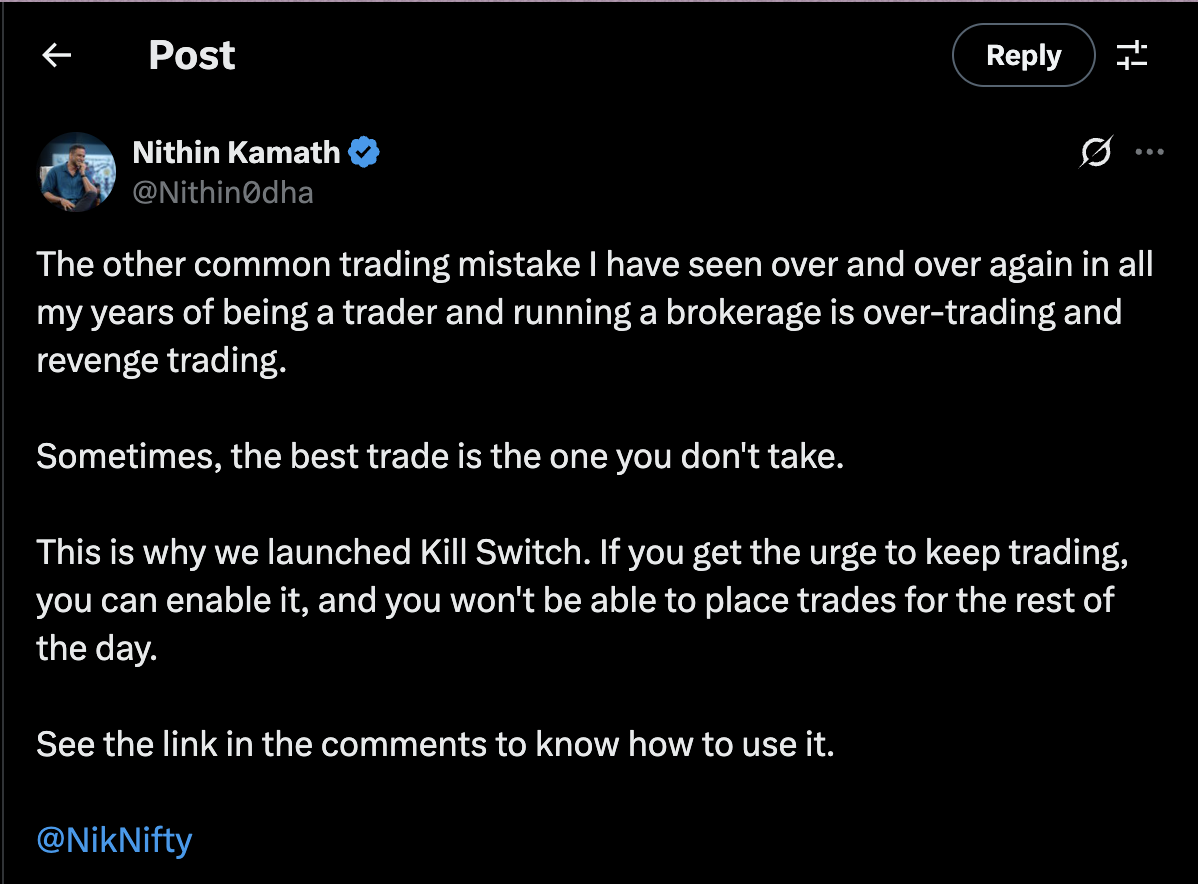Click Reply to start composing a response

click(x=1023, y=55)
